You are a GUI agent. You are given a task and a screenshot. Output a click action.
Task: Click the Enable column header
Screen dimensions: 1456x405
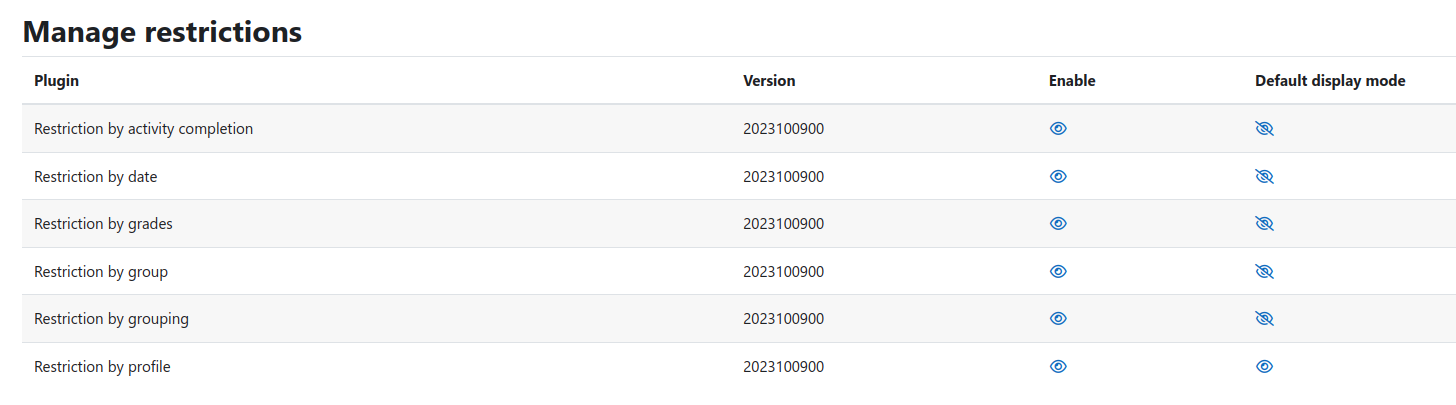tap(1072, 81)
